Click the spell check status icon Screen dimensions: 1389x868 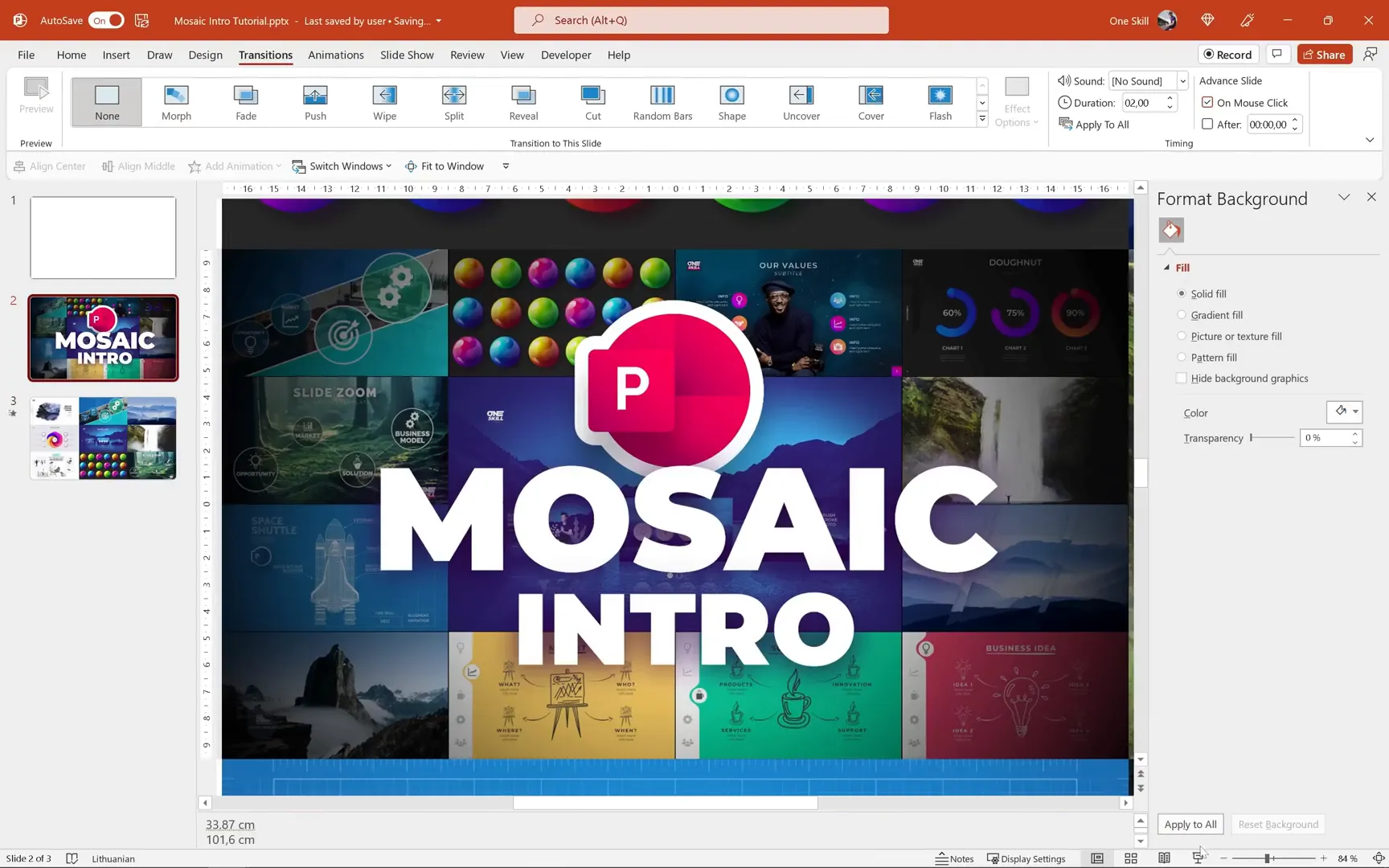[72, 858]
